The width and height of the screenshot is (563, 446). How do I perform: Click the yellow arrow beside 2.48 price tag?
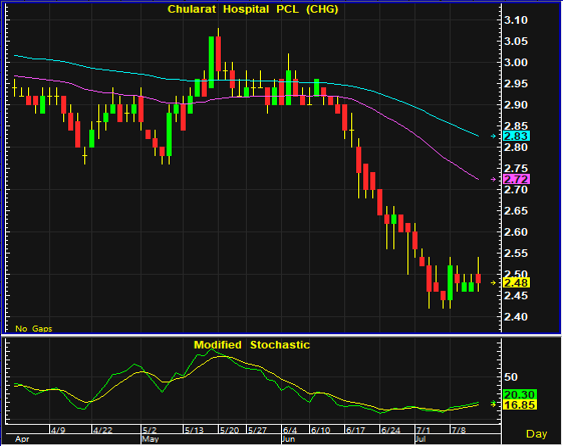pyautogui.click(x=494, y=283)
